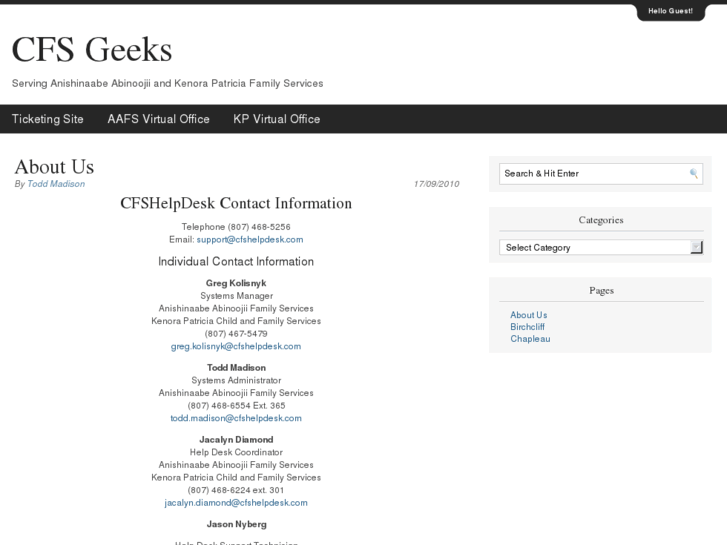This screenshot has width=727, height=545.
Task: Open Chapleau page link
Action: click(530, 339)
